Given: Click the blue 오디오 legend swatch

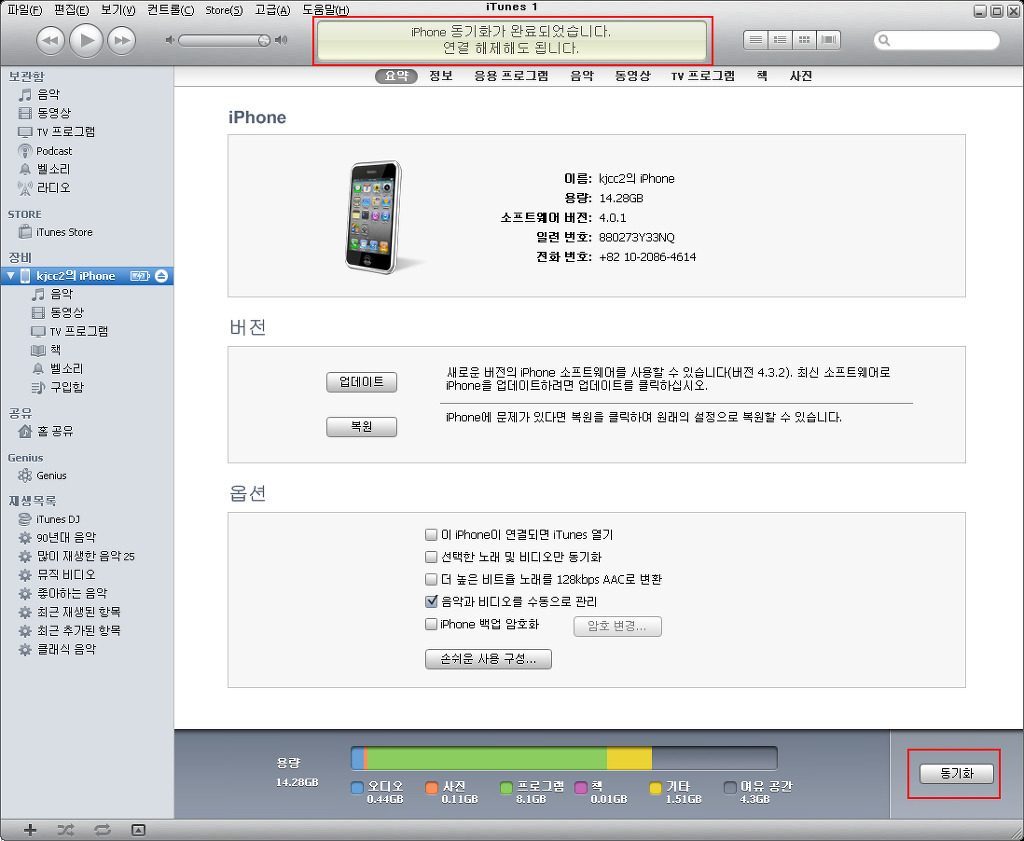Looking at the screenshot, I should (x=357, y=787).
